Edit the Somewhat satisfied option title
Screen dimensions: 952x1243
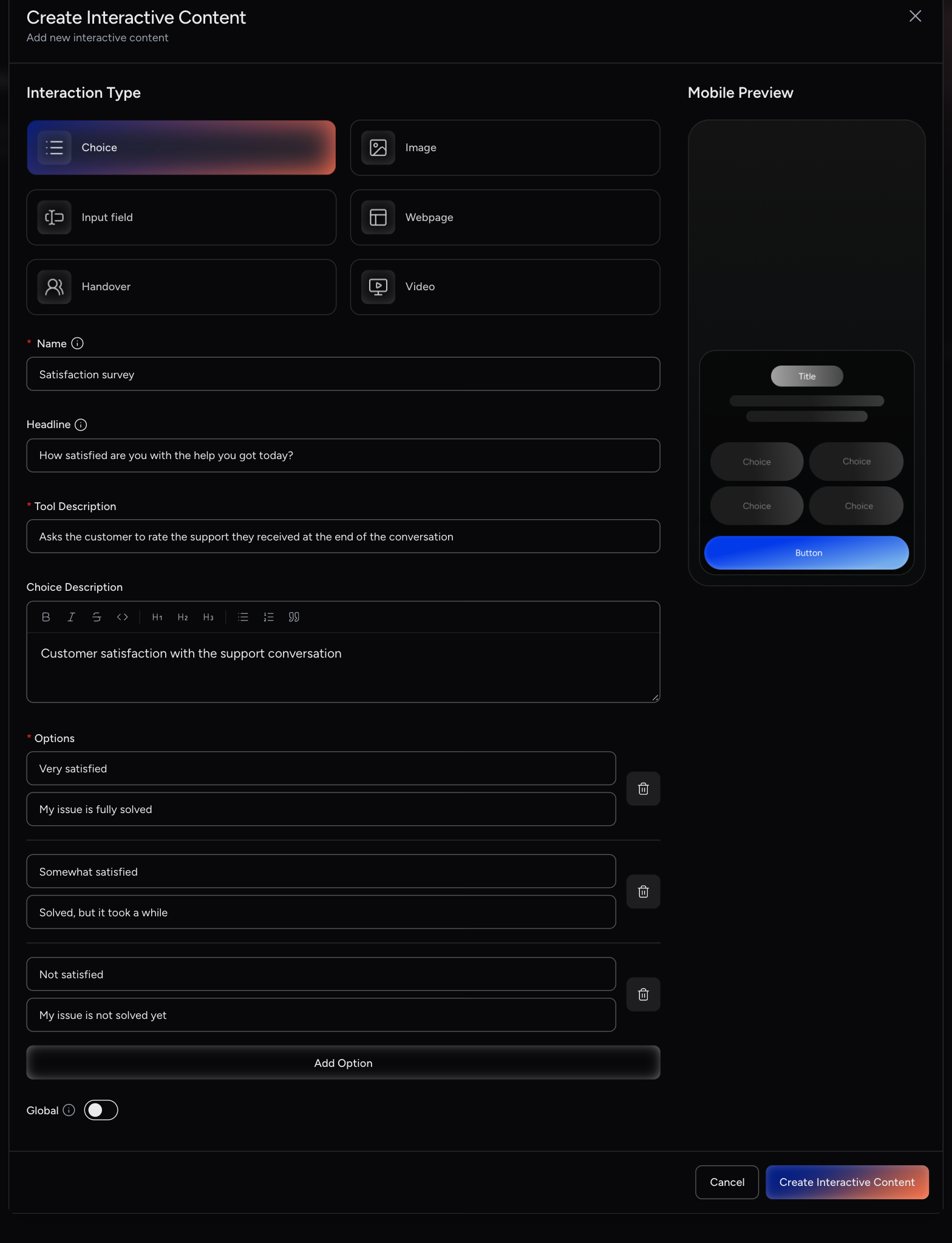(321, 871)
